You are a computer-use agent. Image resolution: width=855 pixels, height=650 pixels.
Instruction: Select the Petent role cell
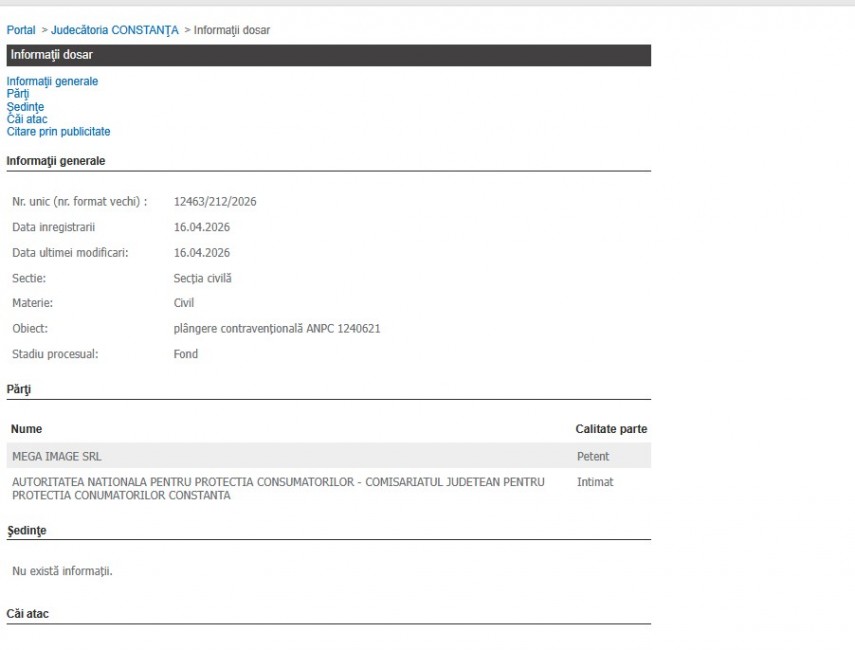tap(593, 457)
